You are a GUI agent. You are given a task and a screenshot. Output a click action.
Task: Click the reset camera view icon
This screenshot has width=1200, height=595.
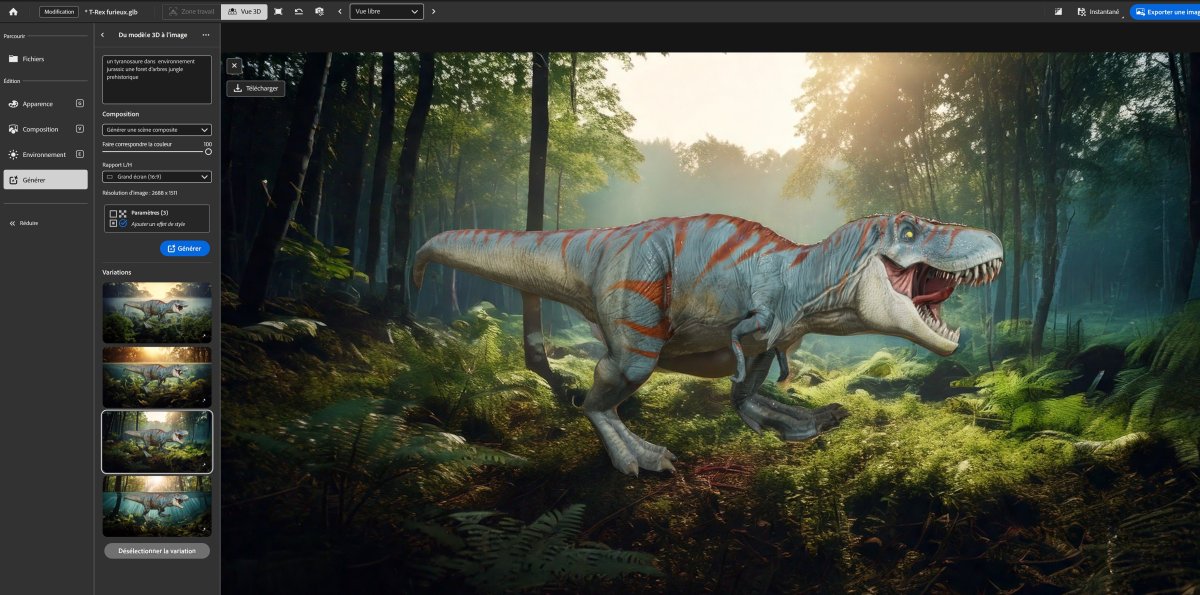pyautogui.click(x=298, y=11)
